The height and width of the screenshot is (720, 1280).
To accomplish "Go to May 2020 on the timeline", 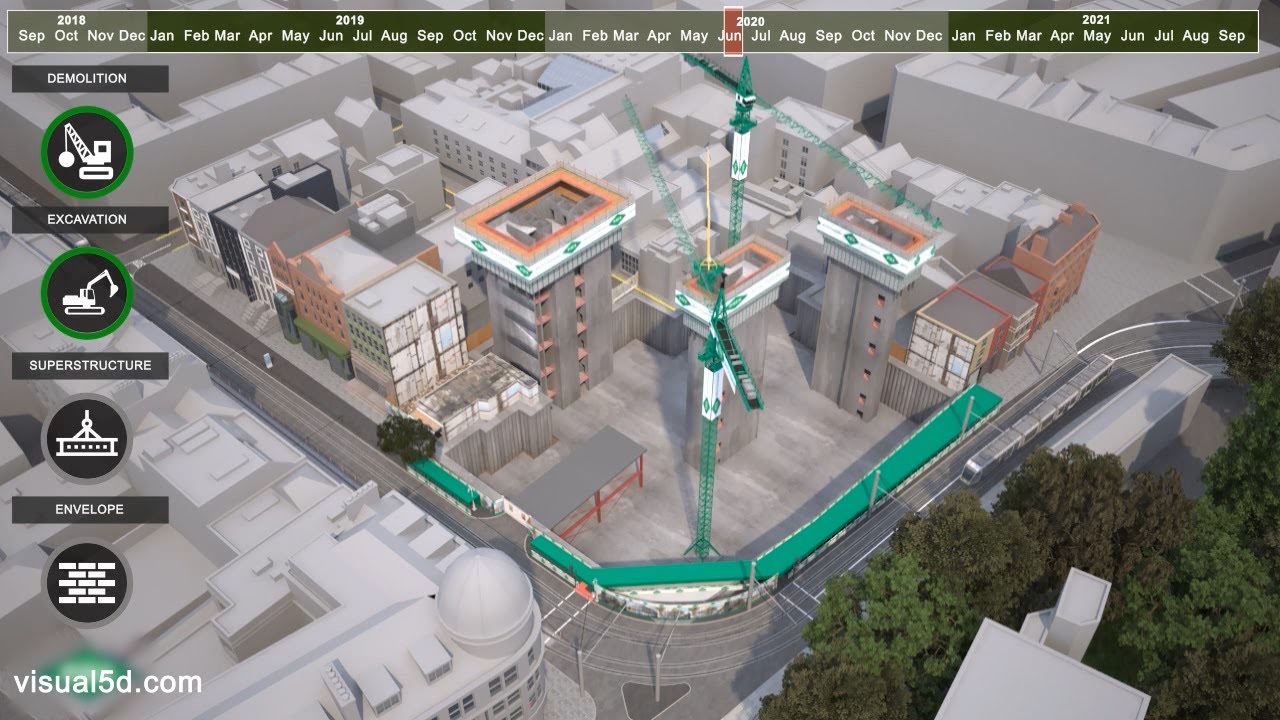I will point(694,36).
